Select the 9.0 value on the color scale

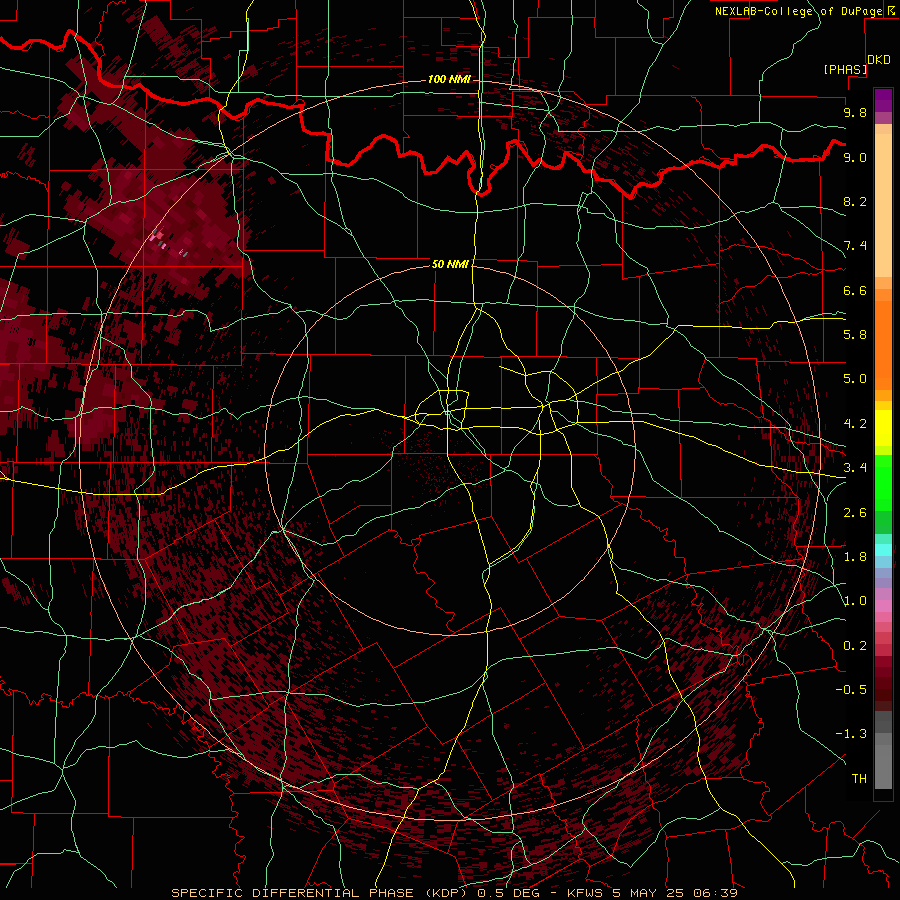point(855,157)
